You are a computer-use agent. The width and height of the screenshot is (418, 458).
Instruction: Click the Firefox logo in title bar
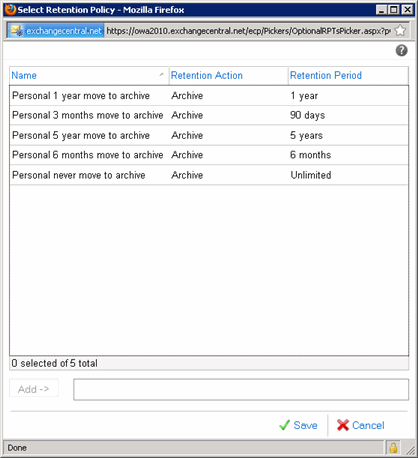[10, 10]
